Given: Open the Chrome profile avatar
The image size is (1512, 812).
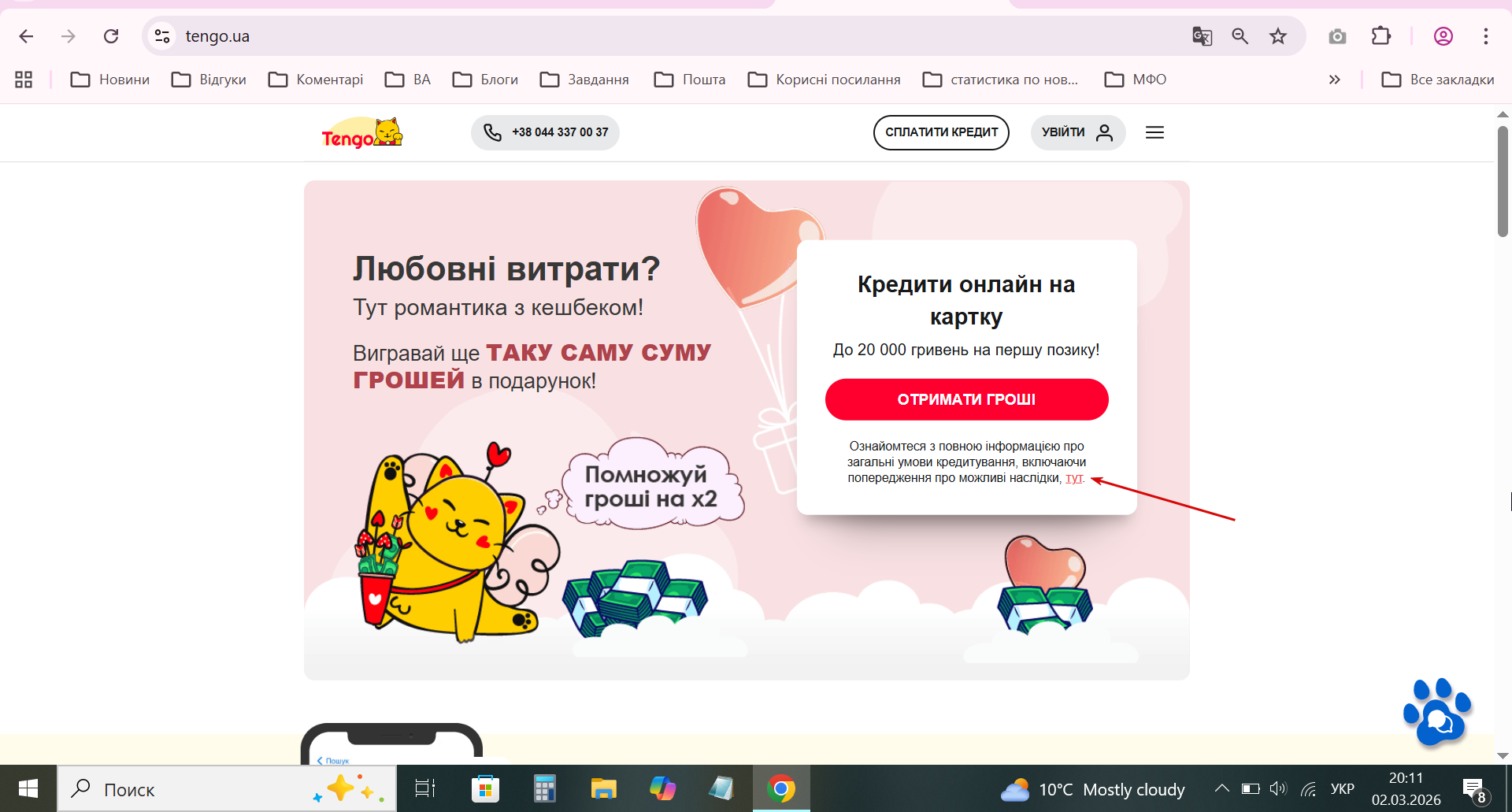Looking at the screenshot, I should pyautogui.click(x=1443, y=36).
